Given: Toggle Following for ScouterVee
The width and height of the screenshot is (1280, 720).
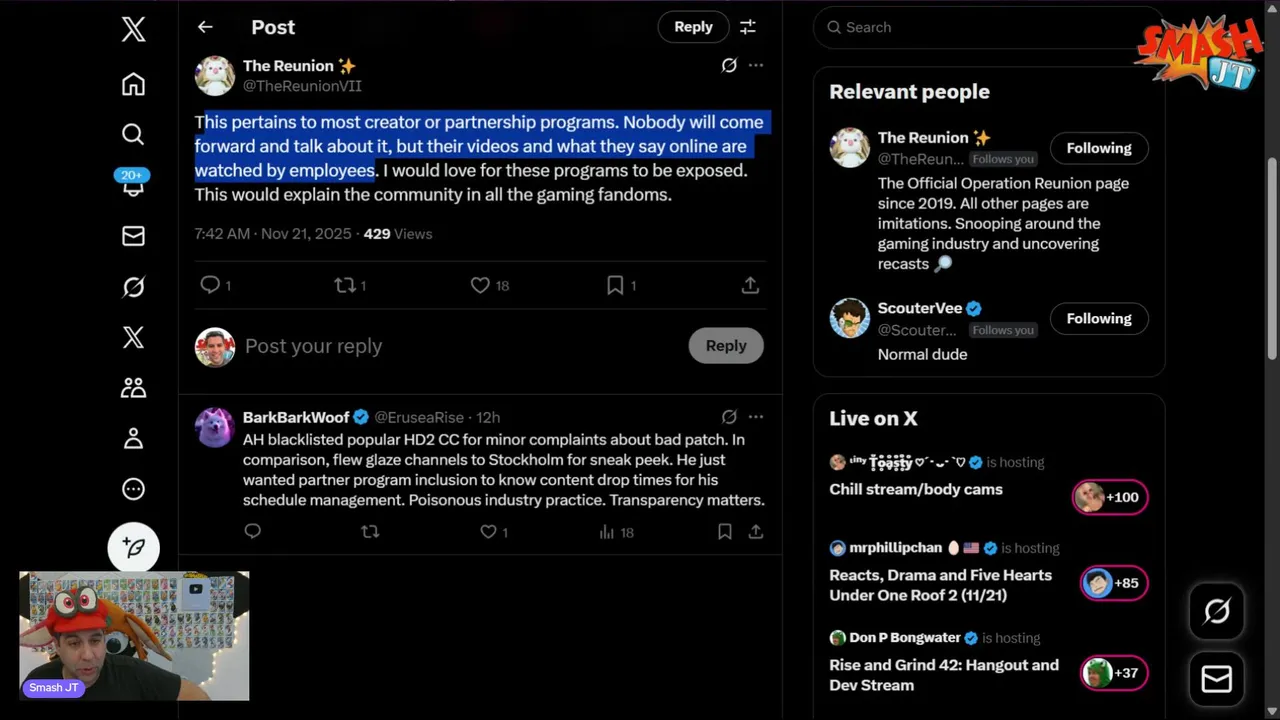Looking at the screenshot, I should coord(1098,318).
